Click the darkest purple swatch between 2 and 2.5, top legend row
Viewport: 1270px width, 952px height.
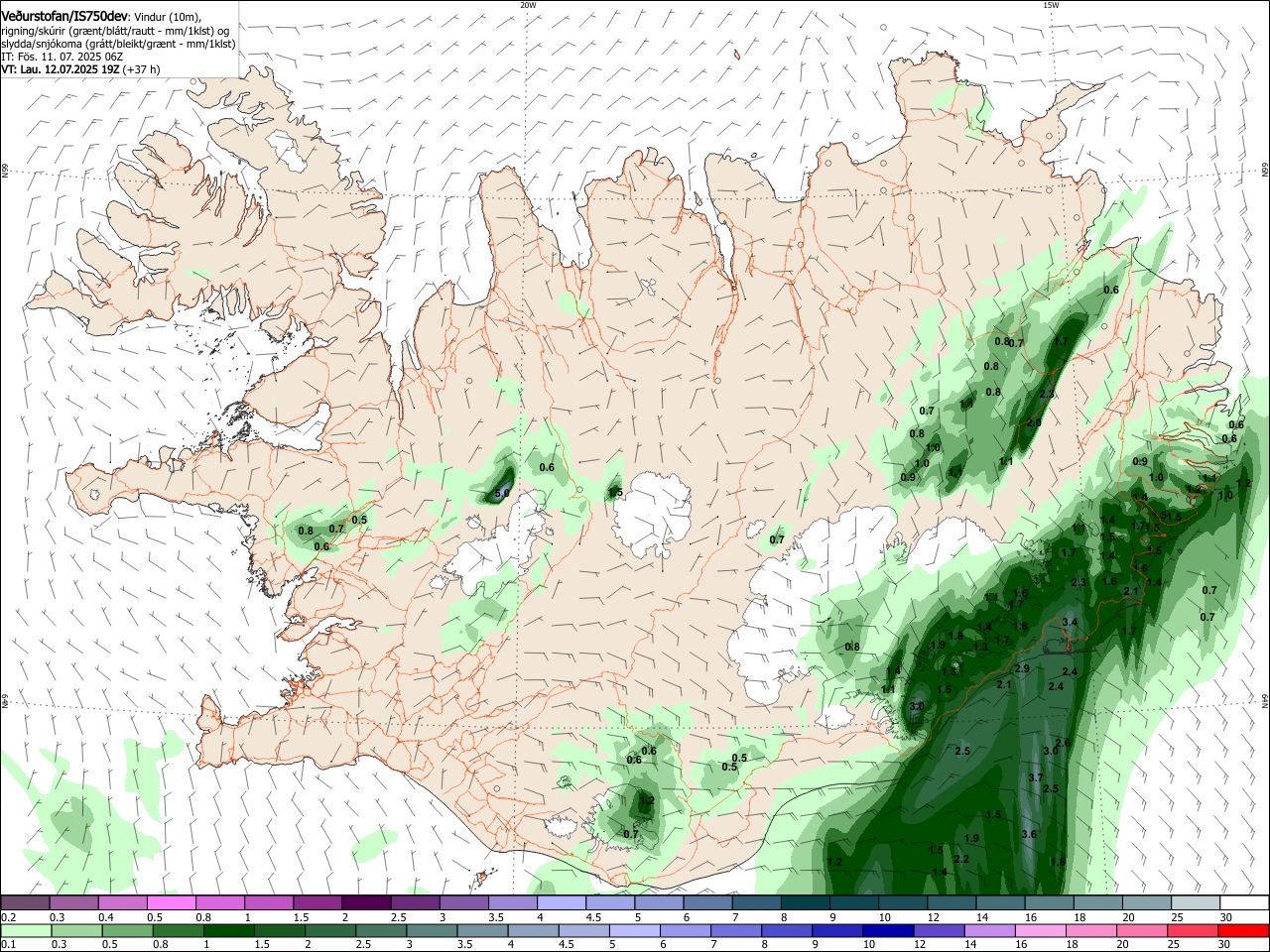coord(366,903)
